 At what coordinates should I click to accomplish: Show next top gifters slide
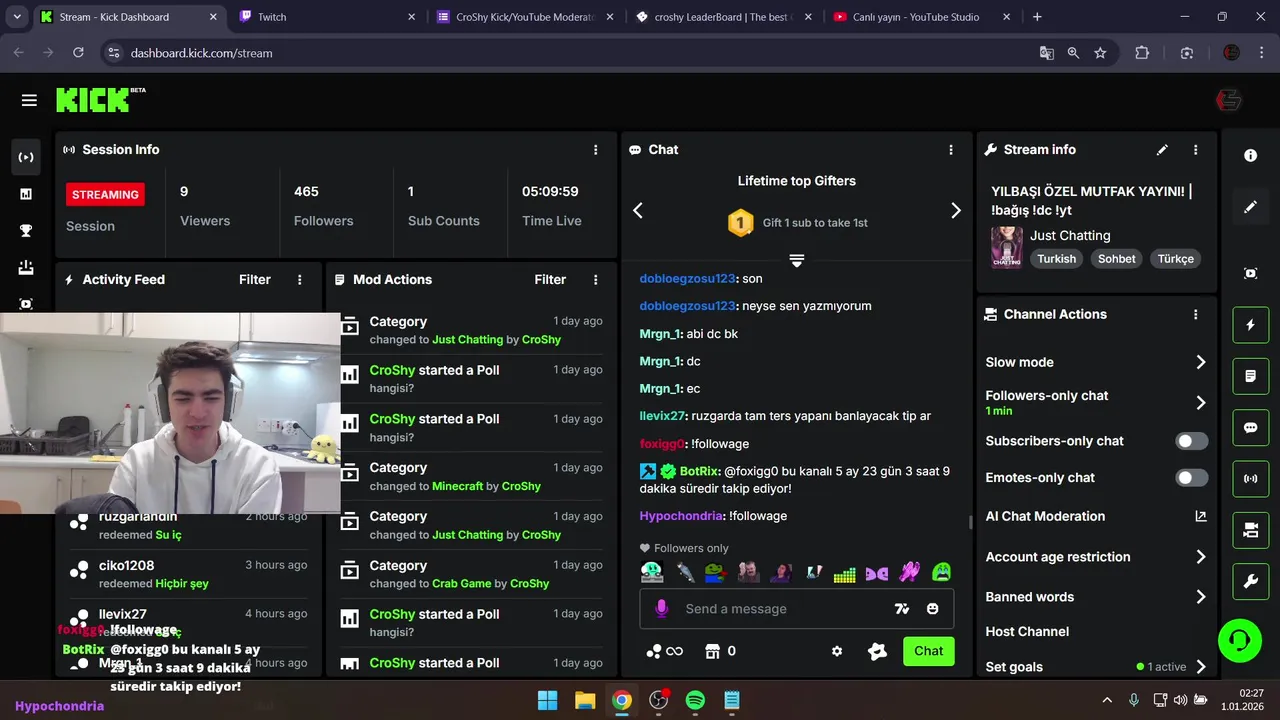[x=955, y=210]
